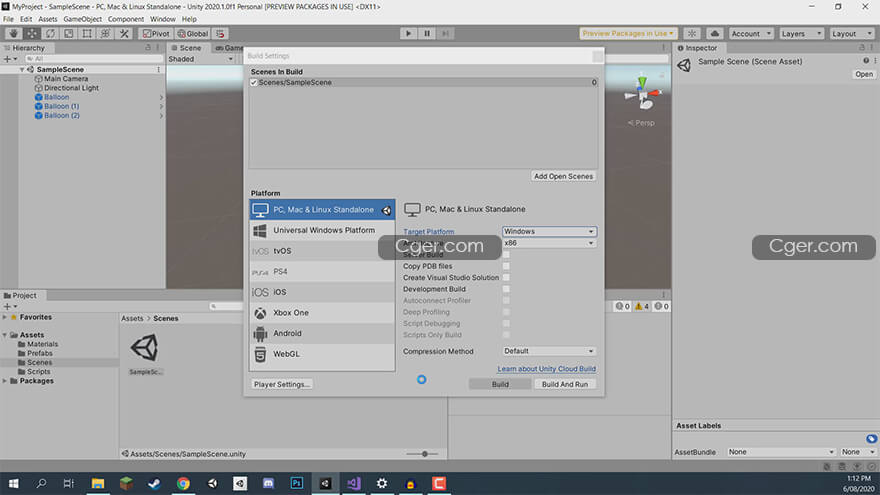
Task: Expand Packages folder
Action: click(x=5, y=381)
